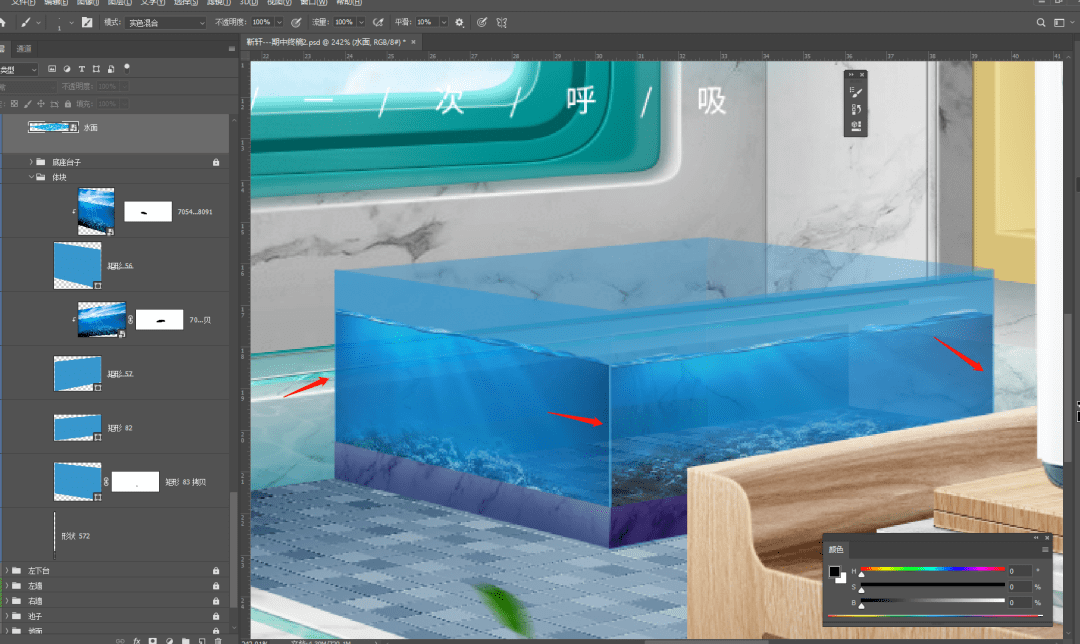Toggle symmetry paint butterfly icon

(x=503, y=22)
